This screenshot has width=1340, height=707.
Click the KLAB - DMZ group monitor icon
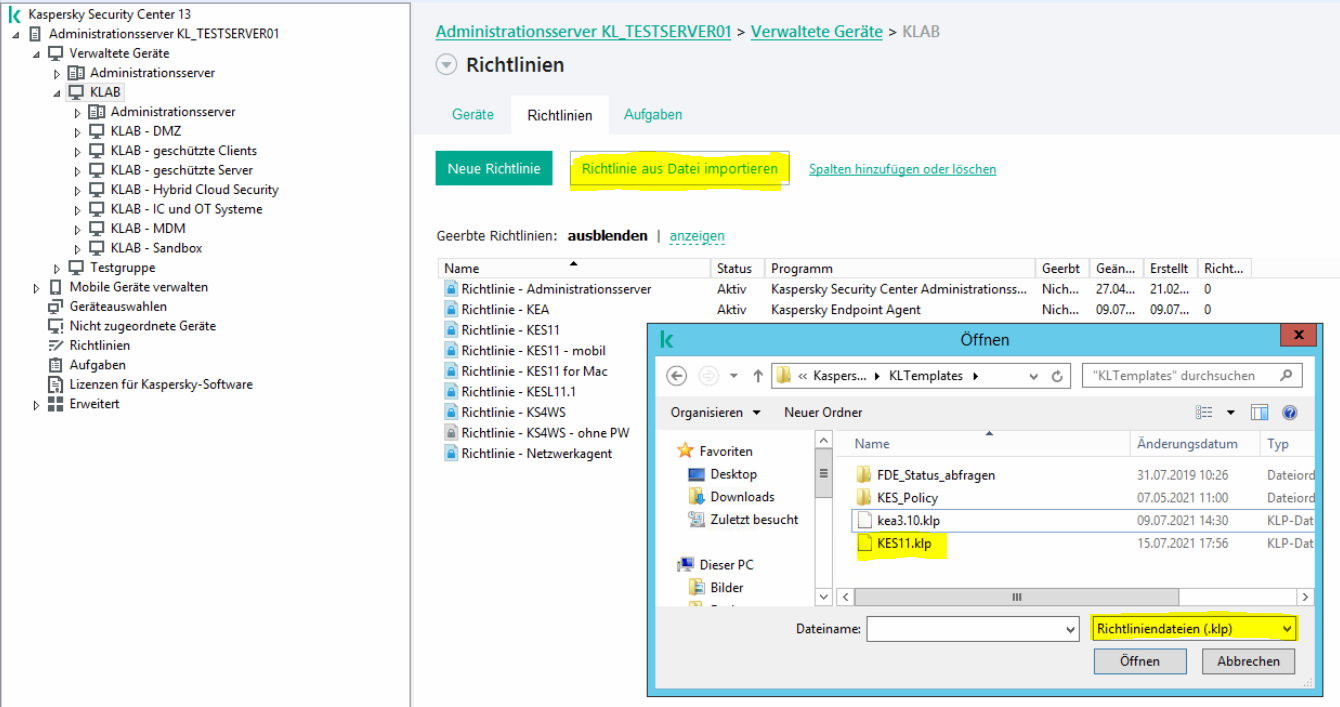pyautogui.click(x=97, y=131)
